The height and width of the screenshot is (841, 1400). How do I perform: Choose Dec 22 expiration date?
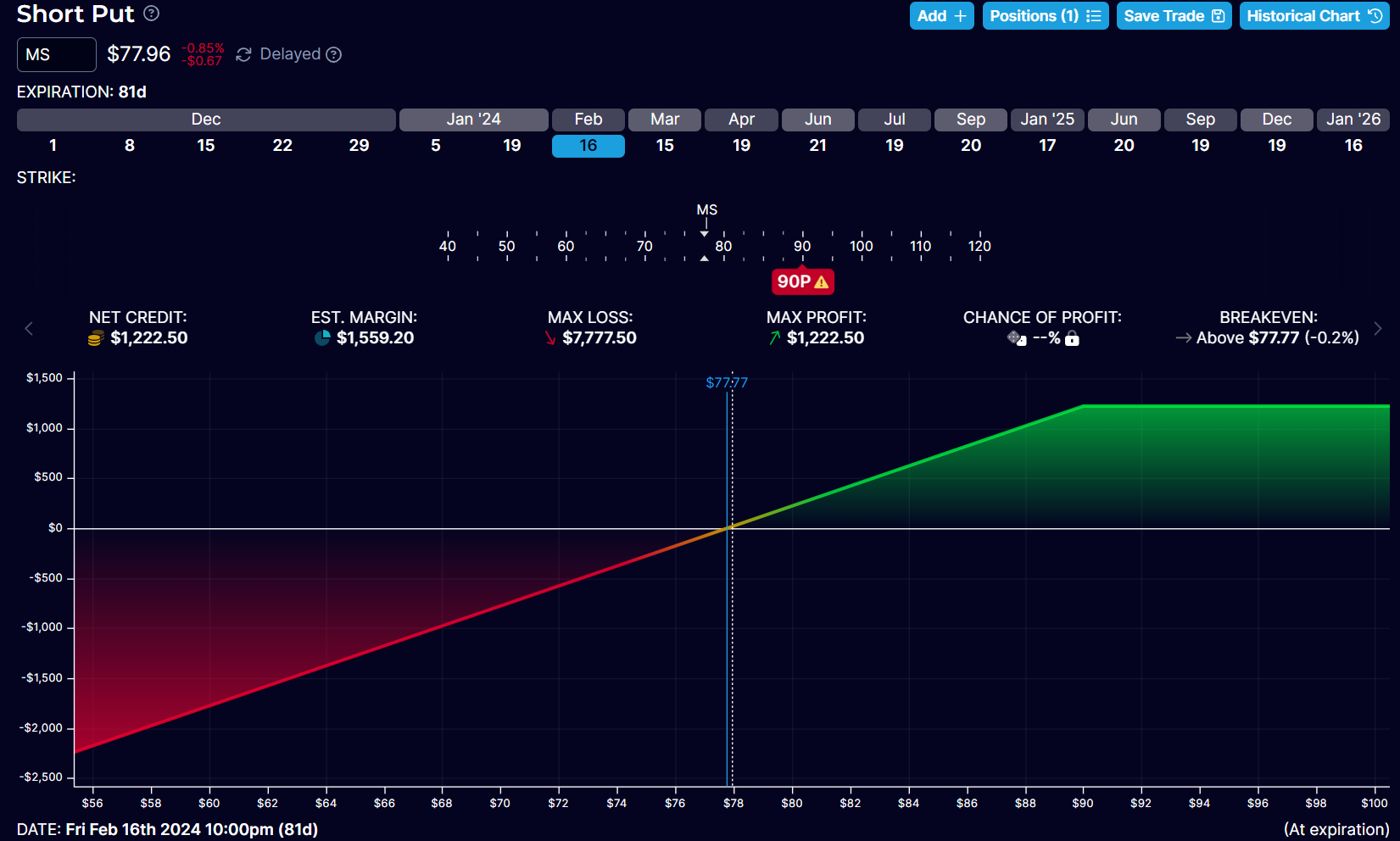click(282, 146)
